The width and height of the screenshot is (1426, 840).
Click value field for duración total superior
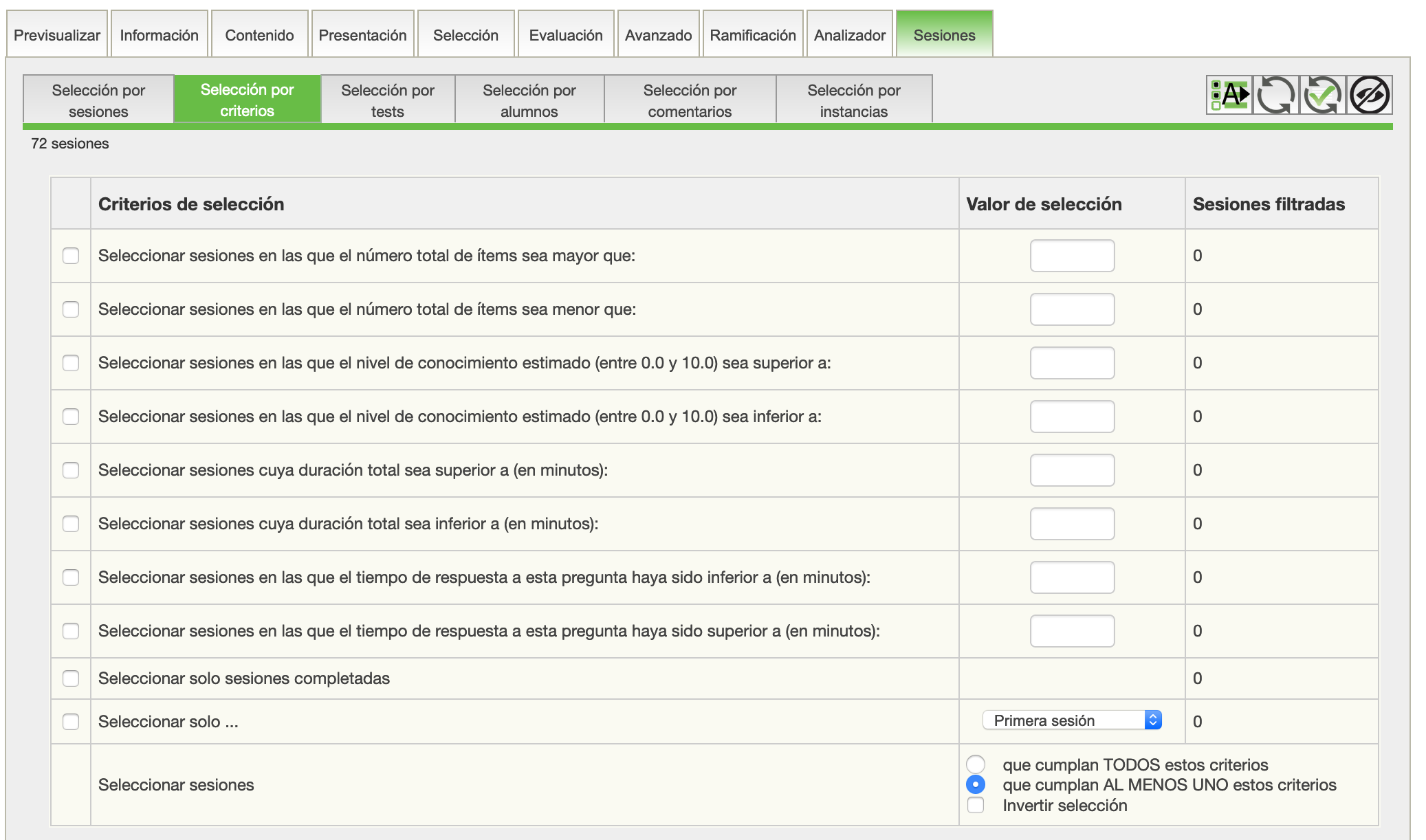[x=1071, y=470]
